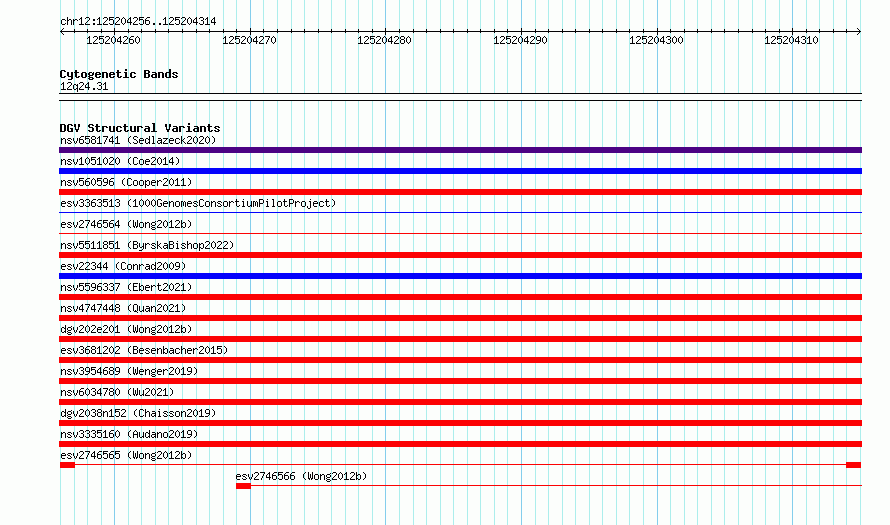The width and height of the screenshot is (890, 525).
Task: Click the red dgv202e201 variant bar
Action: [x=460, y=339]
